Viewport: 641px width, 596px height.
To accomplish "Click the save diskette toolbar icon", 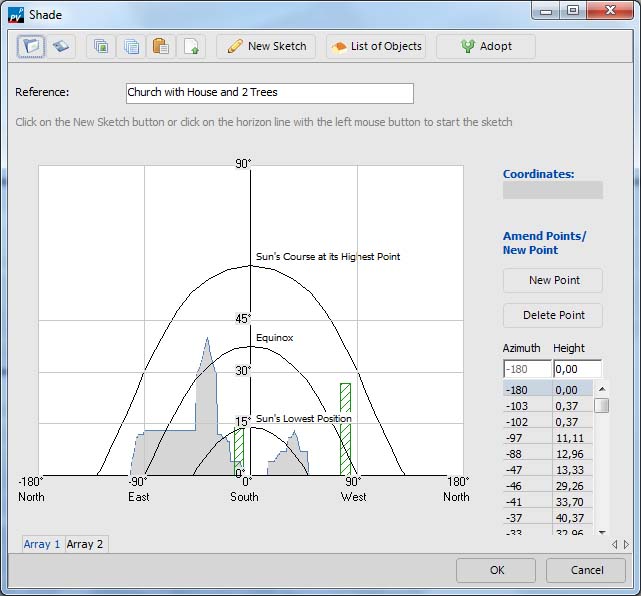I will (61, 46).
